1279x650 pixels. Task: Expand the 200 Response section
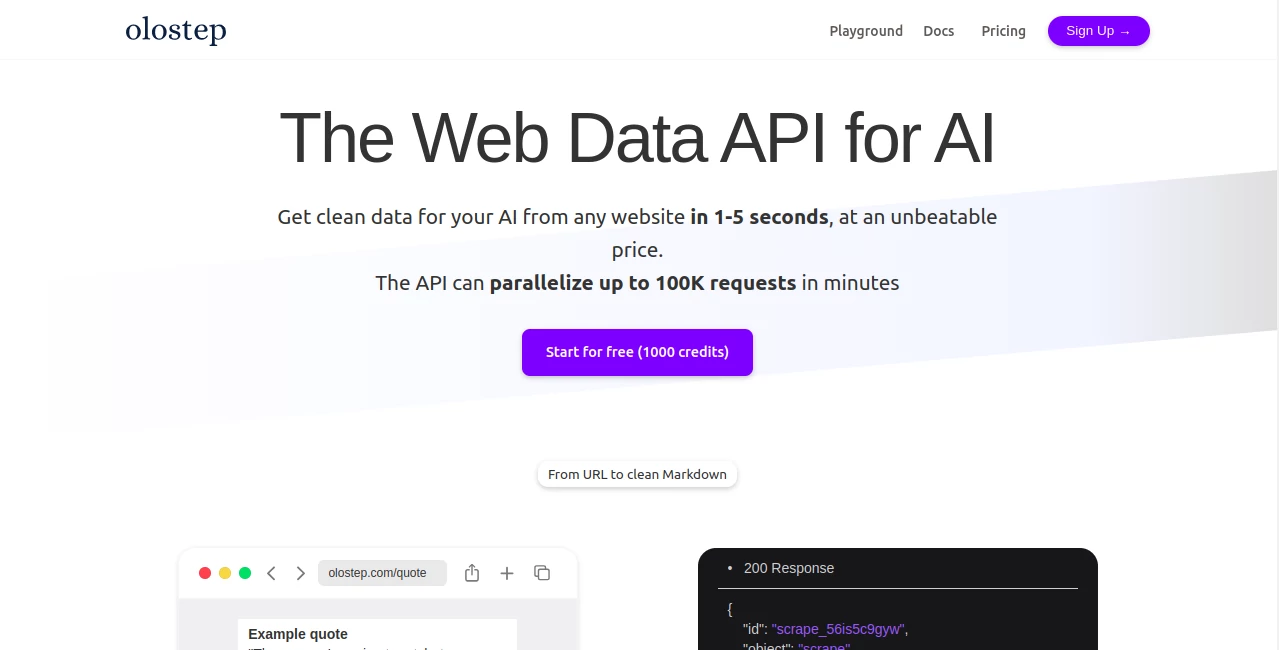789,568
